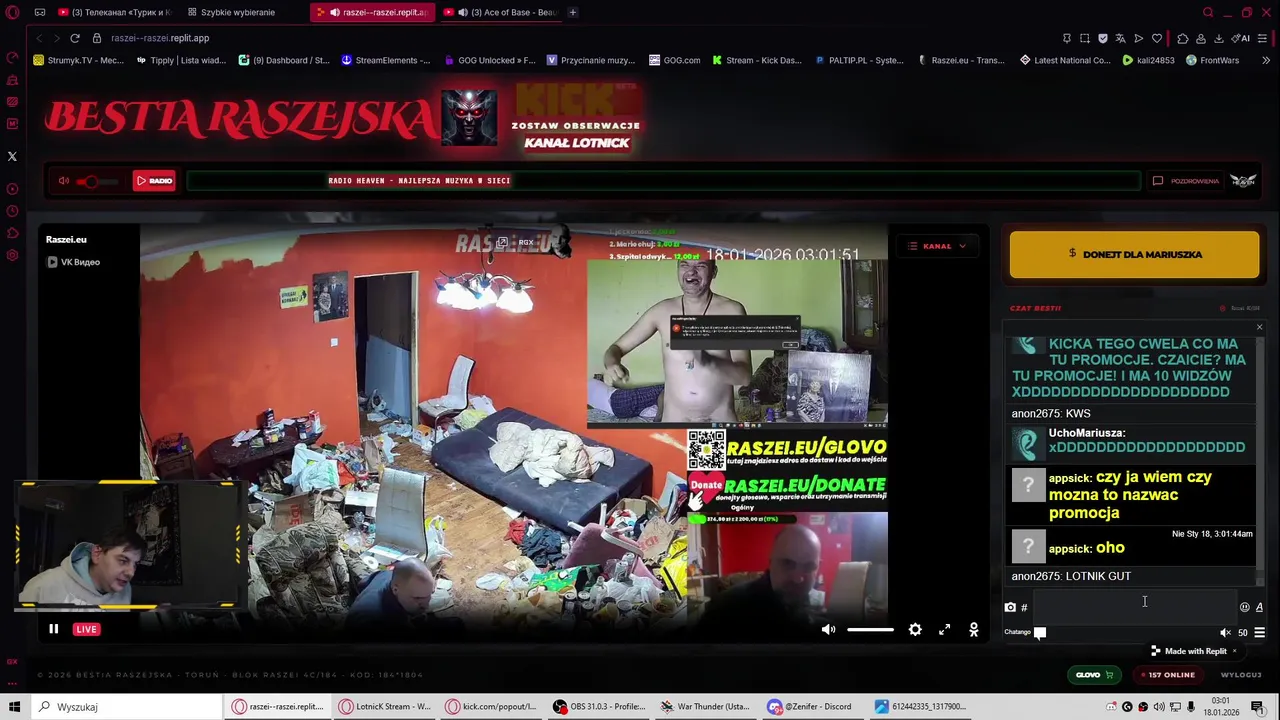Open POZDROWIENIA greetings link

click(1186, 181)
